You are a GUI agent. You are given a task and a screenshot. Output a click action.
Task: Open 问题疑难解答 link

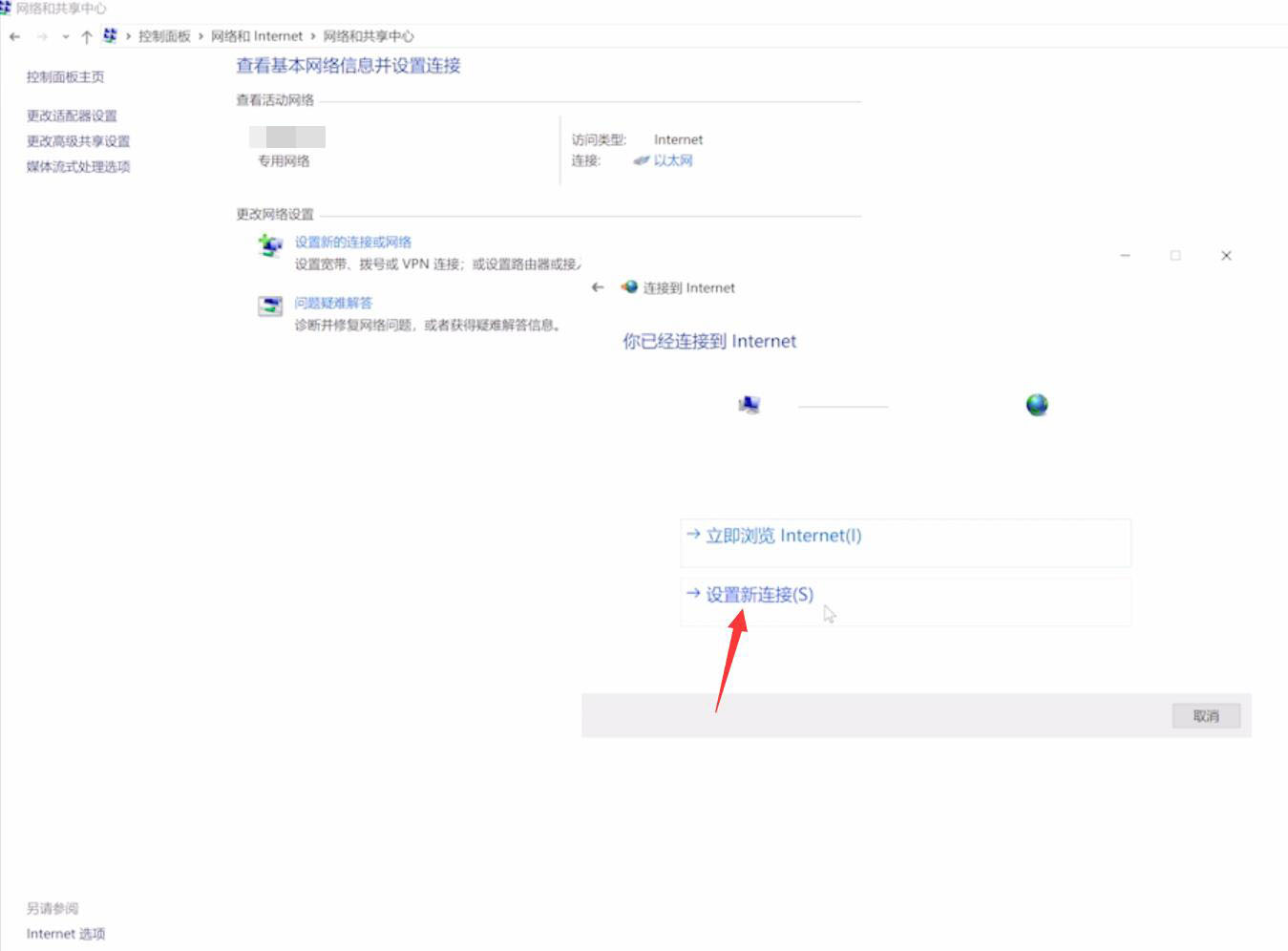point(333,304)
